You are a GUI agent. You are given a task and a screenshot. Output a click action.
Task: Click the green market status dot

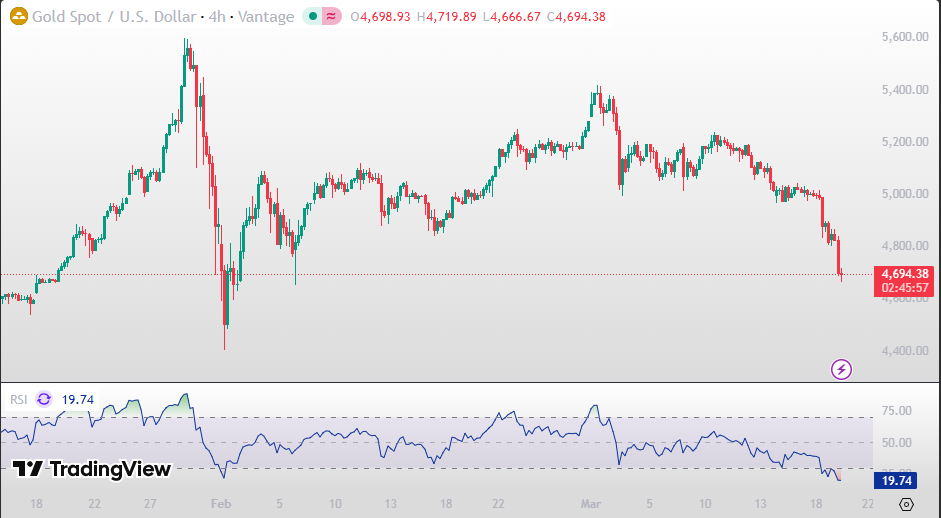point(314,17)
